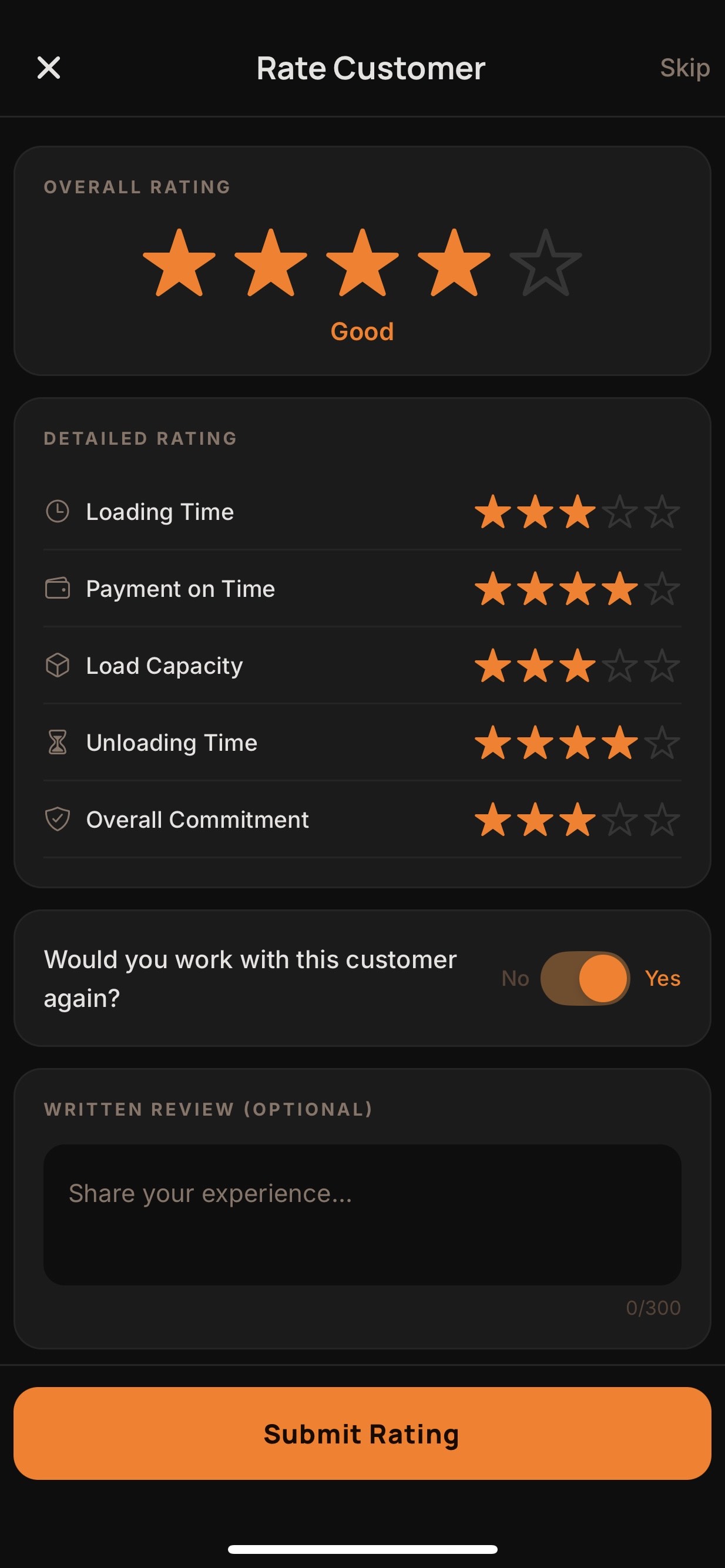Rate Payment on Time five stars

click(662, 589)
